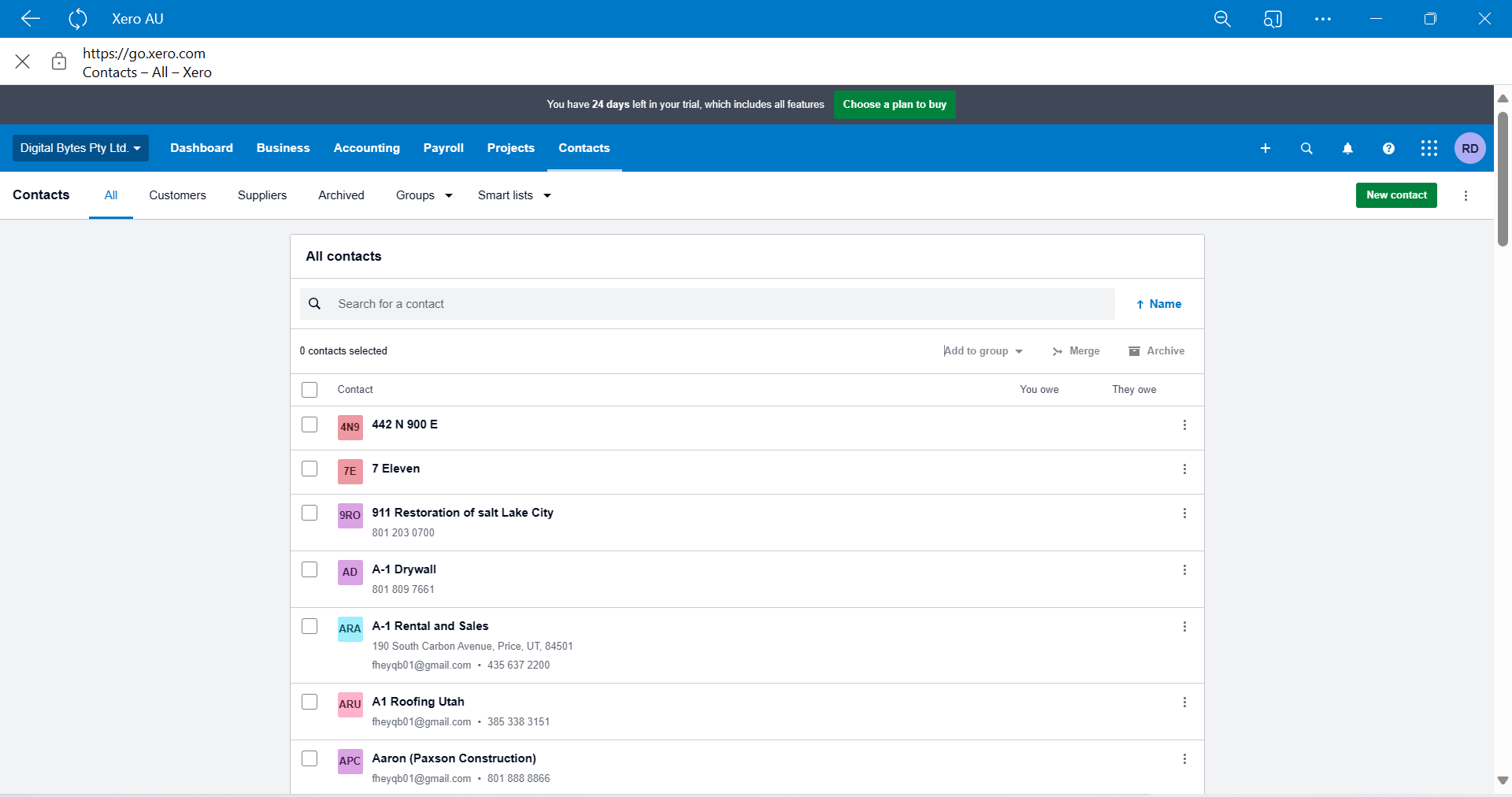Open the Add to group dropdown
The height and width of the screenshot is (797, 1512).
(983, 351)
